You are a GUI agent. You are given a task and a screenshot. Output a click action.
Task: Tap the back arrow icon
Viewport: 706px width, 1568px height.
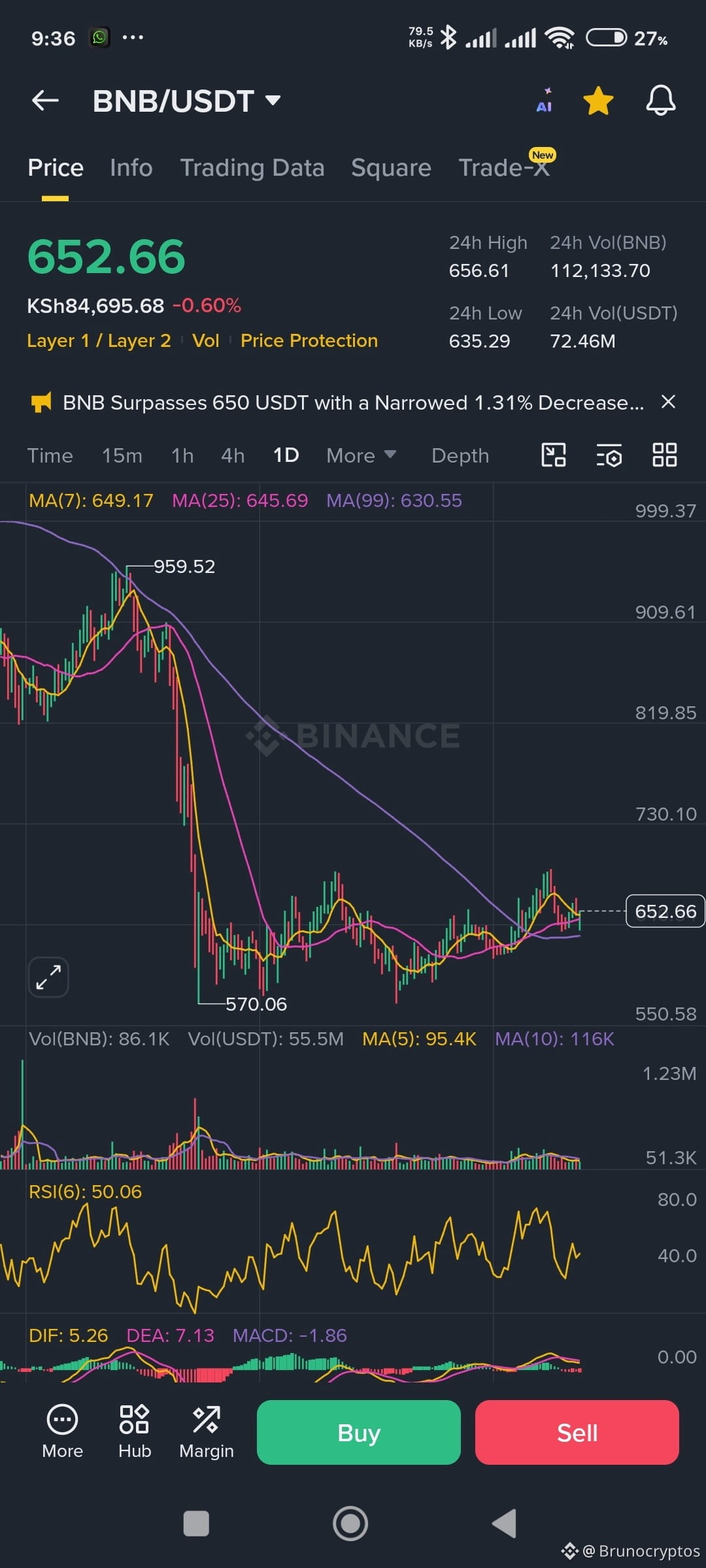point(45,101)
